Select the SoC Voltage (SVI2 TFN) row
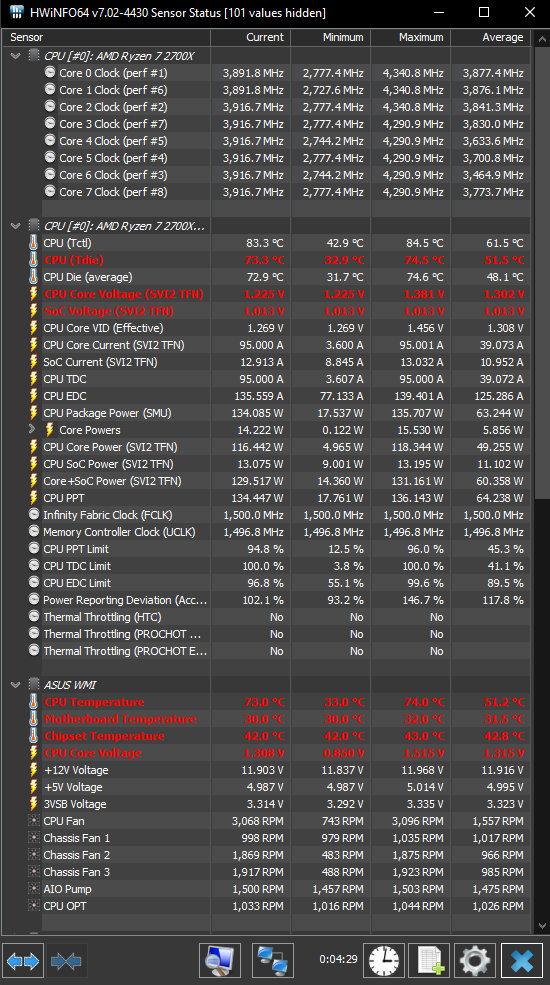Image resolution: width=550 pixels, height=985 pixels. point(279,310)
